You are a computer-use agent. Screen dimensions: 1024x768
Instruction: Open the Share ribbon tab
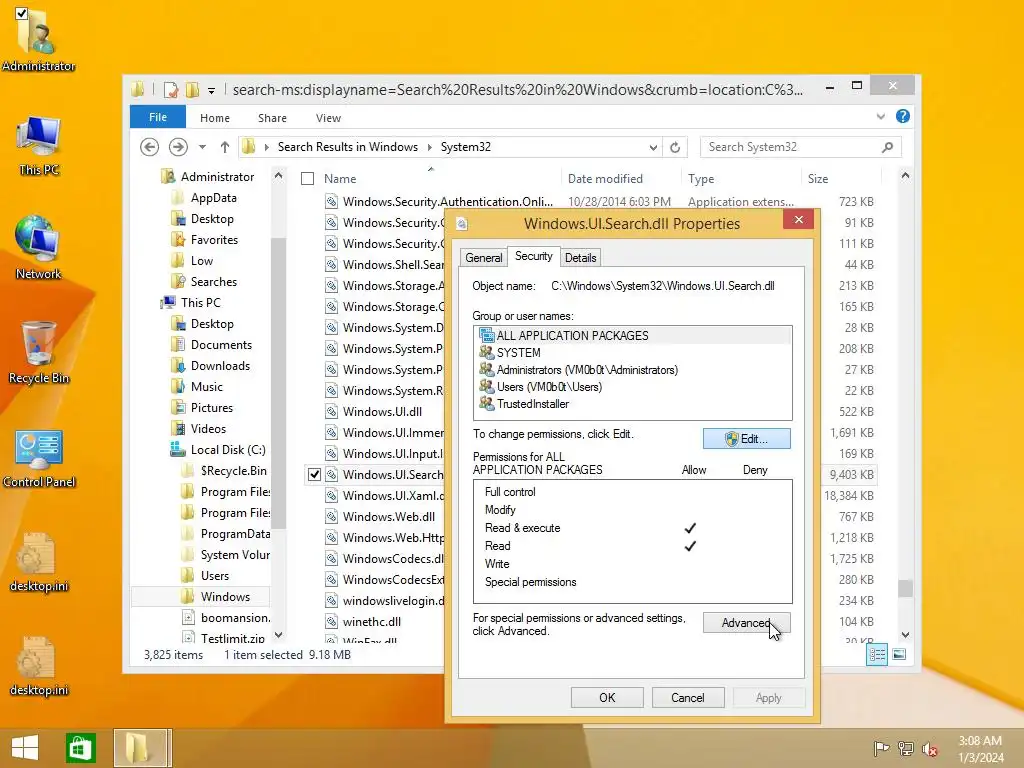click(272, 118)
